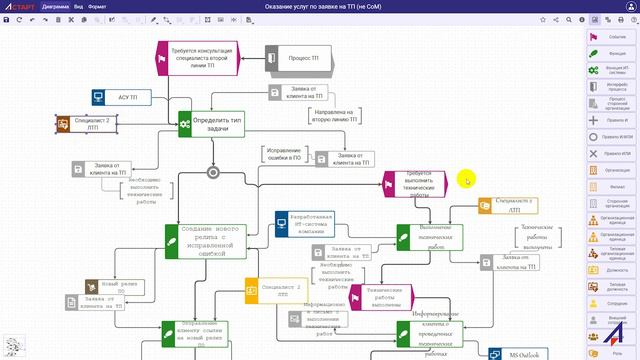Select the blue IT-system node near center
640x360 pixels.
pos(305,224)
